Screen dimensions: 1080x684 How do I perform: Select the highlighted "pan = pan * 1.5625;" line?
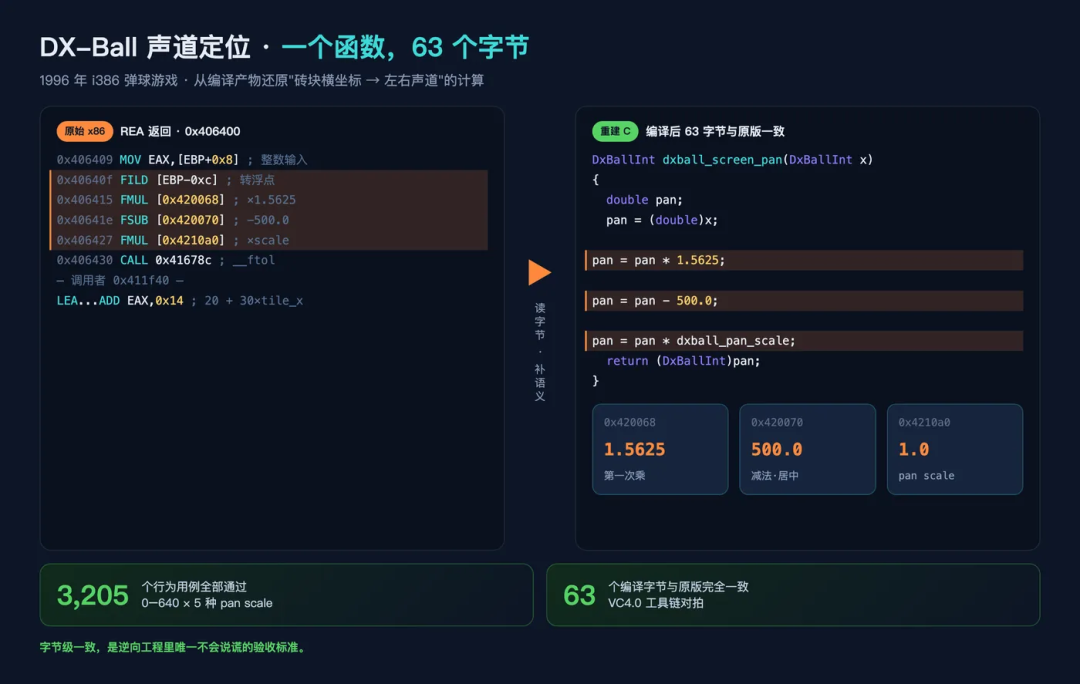(804, 260)
